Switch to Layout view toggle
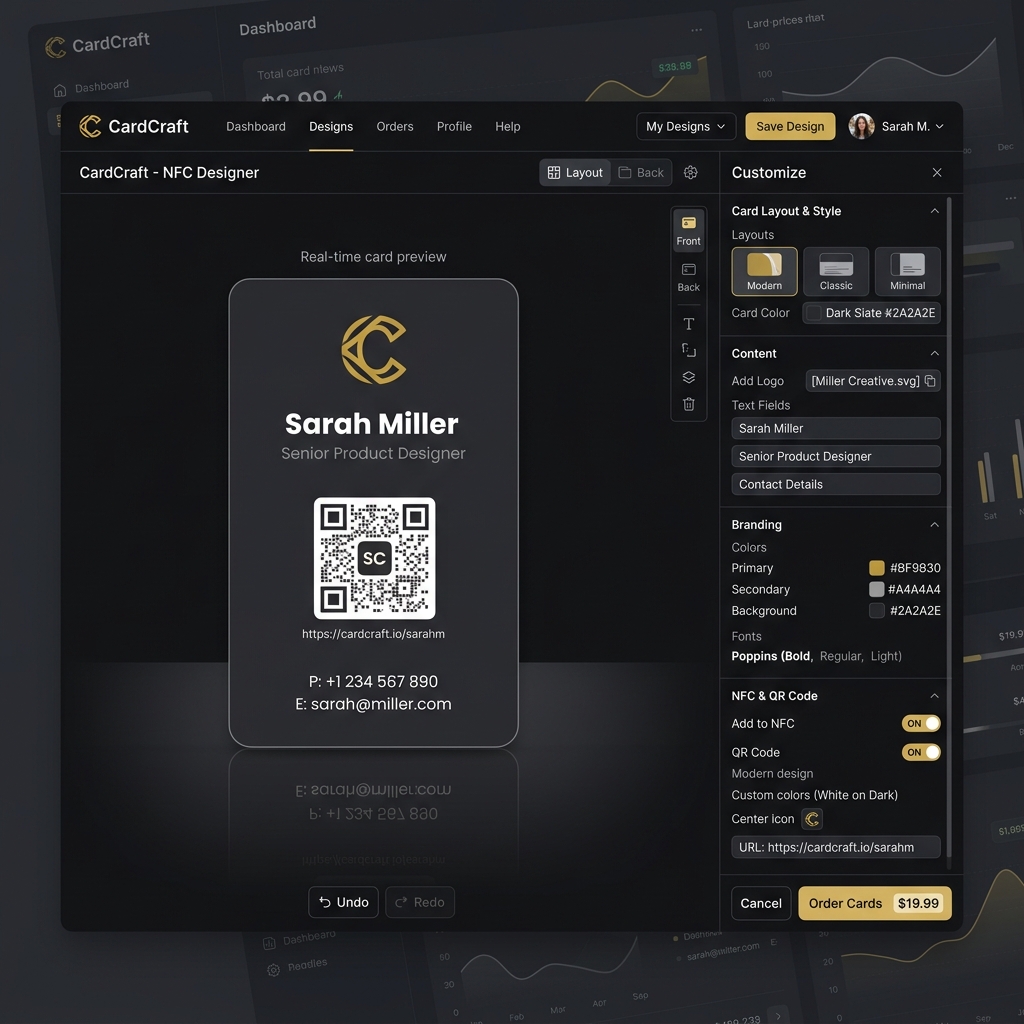Viewport: 1024px width, 1024px height. pos(575,172)
